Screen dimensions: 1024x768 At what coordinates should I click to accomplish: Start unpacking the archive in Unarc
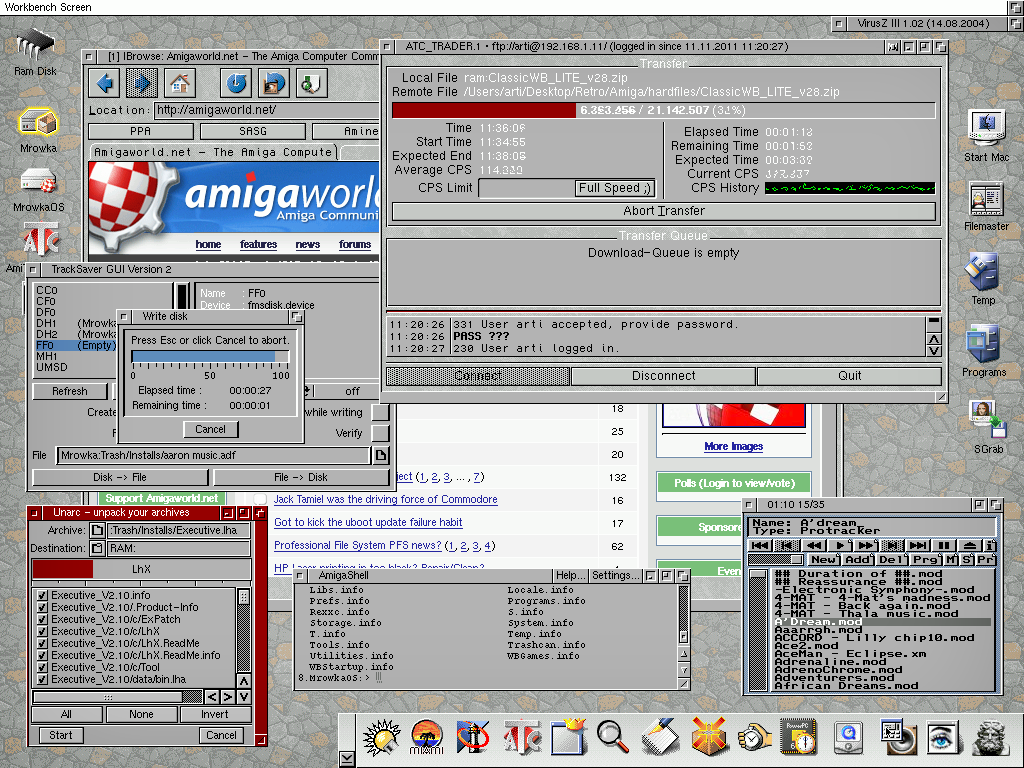(61, 735)
